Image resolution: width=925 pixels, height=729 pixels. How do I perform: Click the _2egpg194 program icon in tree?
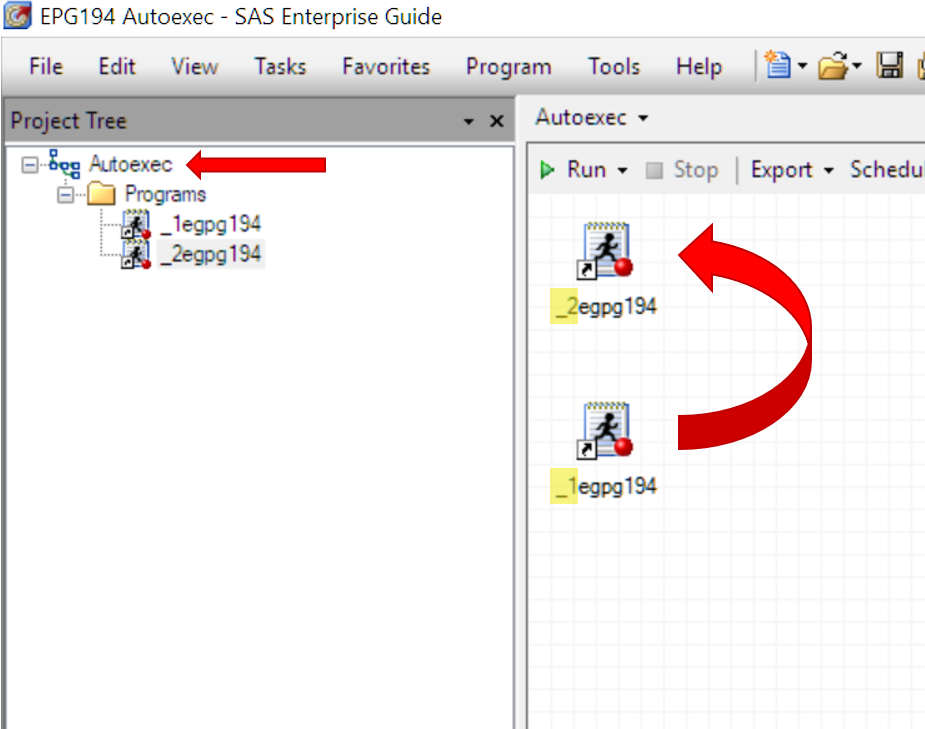[136, 255]
